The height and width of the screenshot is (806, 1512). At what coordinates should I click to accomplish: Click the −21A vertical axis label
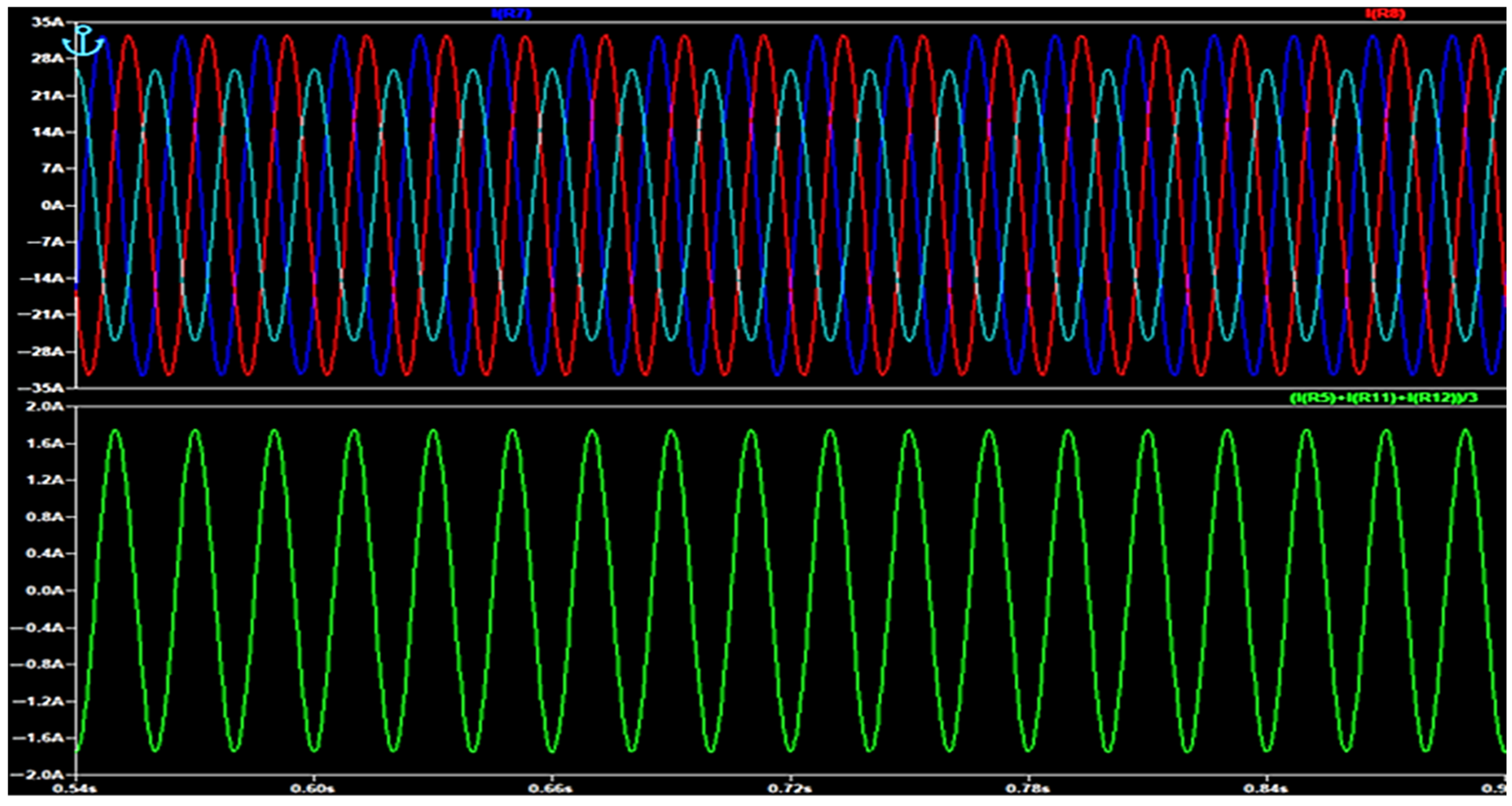[41, 315]
